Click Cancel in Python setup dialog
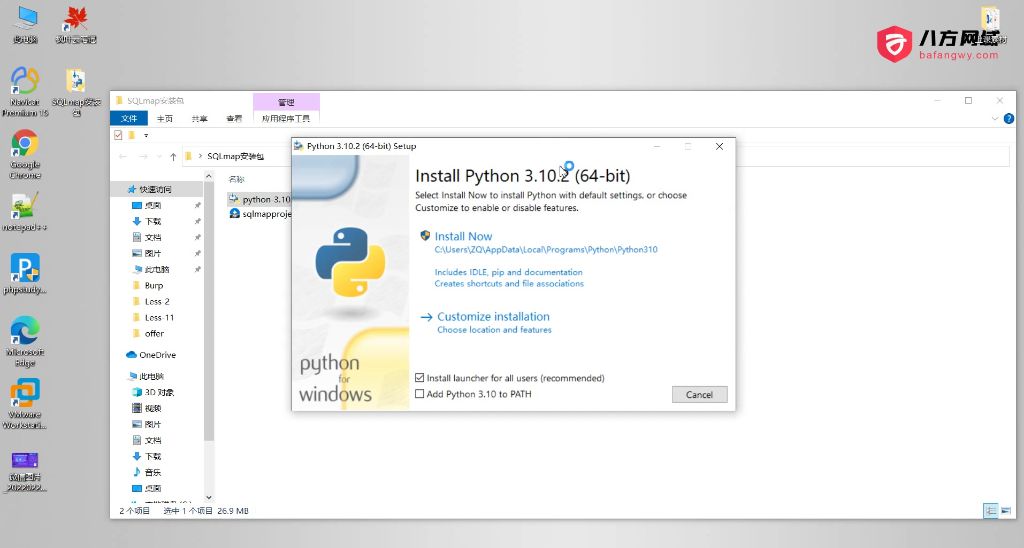 pyautogui.click(x=699, y=395)
